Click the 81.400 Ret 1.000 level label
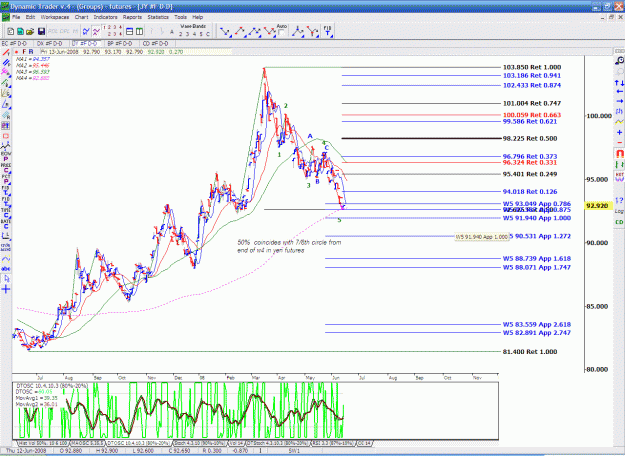 (x=530, y=352)
